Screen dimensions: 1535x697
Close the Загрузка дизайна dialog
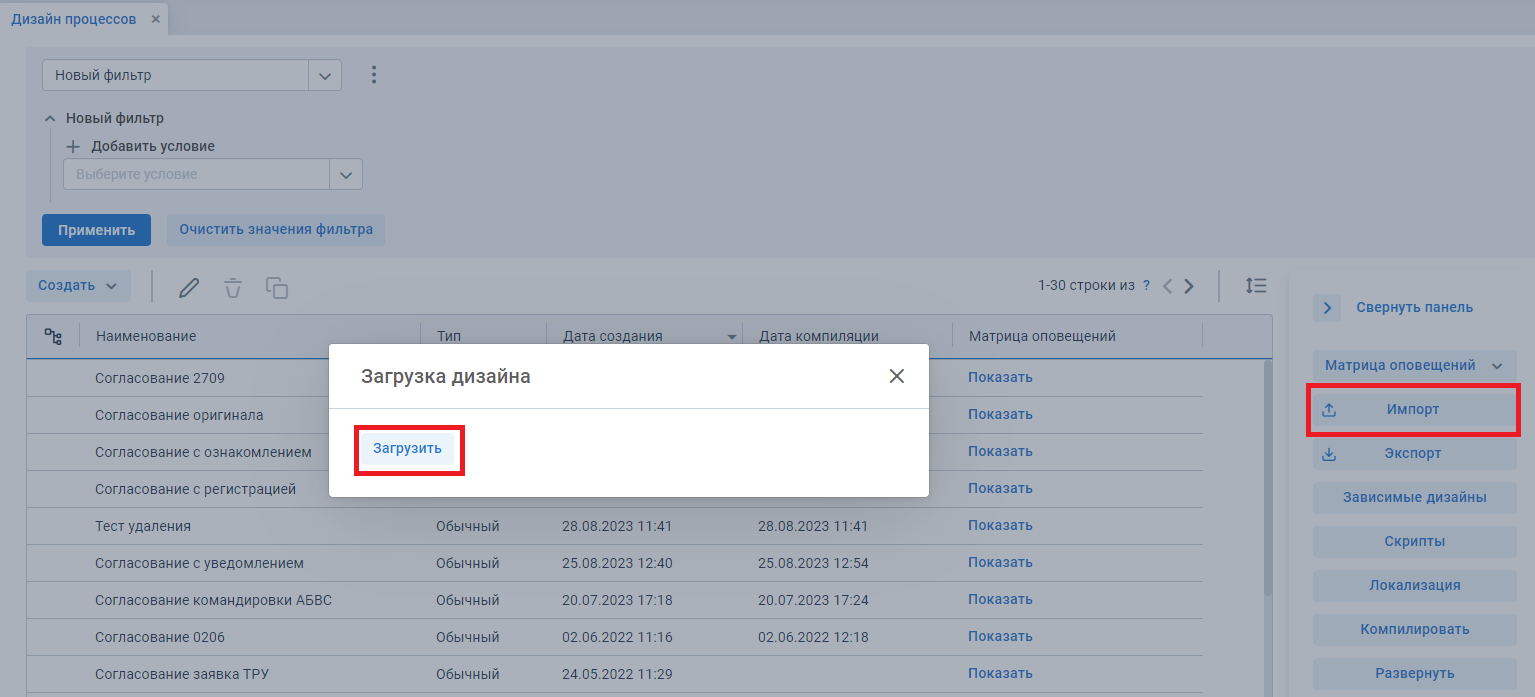click(x=897, y=376)
